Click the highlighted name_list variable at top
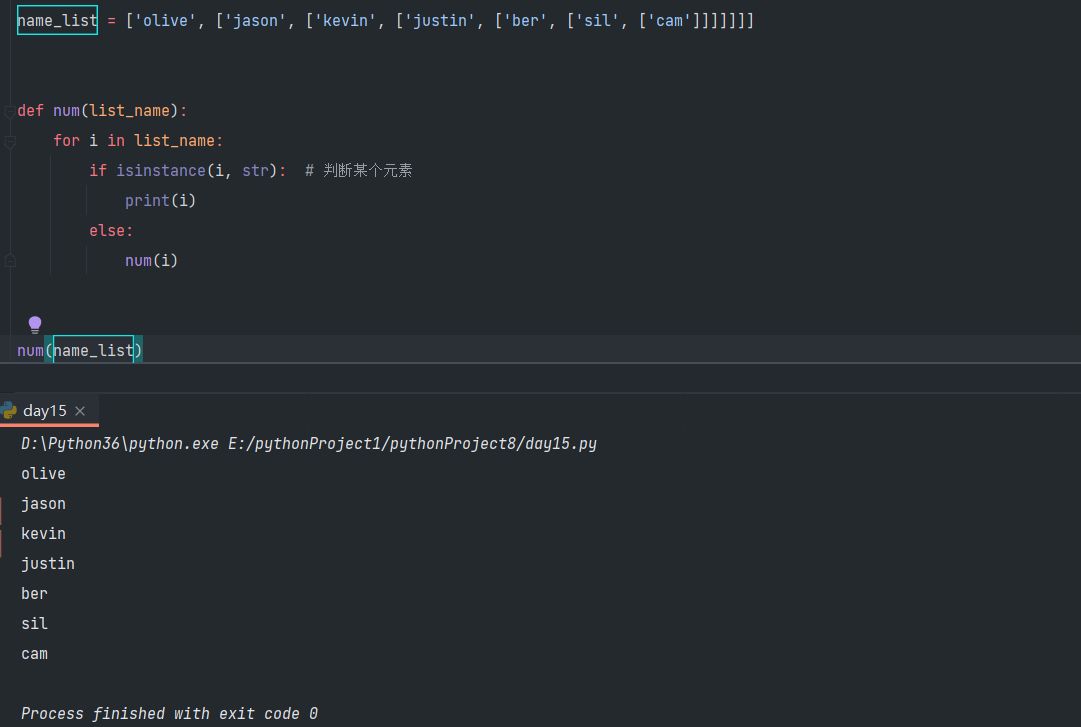Viewport: 1081px width, 727px height. tap(57, 20)
